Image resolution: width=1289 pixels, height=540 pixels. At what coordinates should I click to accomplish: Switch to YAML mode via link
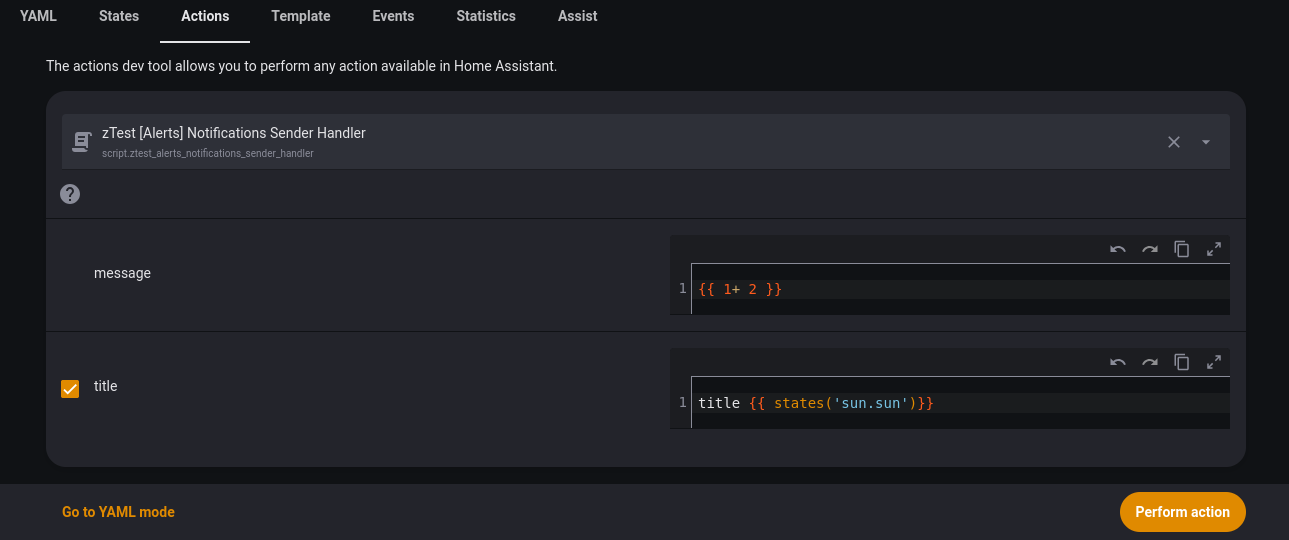118,512
